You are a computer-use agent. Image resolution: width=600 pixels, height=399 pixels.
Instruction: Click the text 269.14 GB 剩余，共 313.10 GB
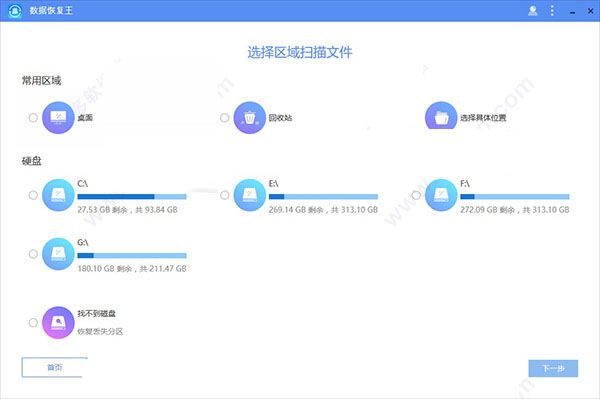tap(323, 210)
